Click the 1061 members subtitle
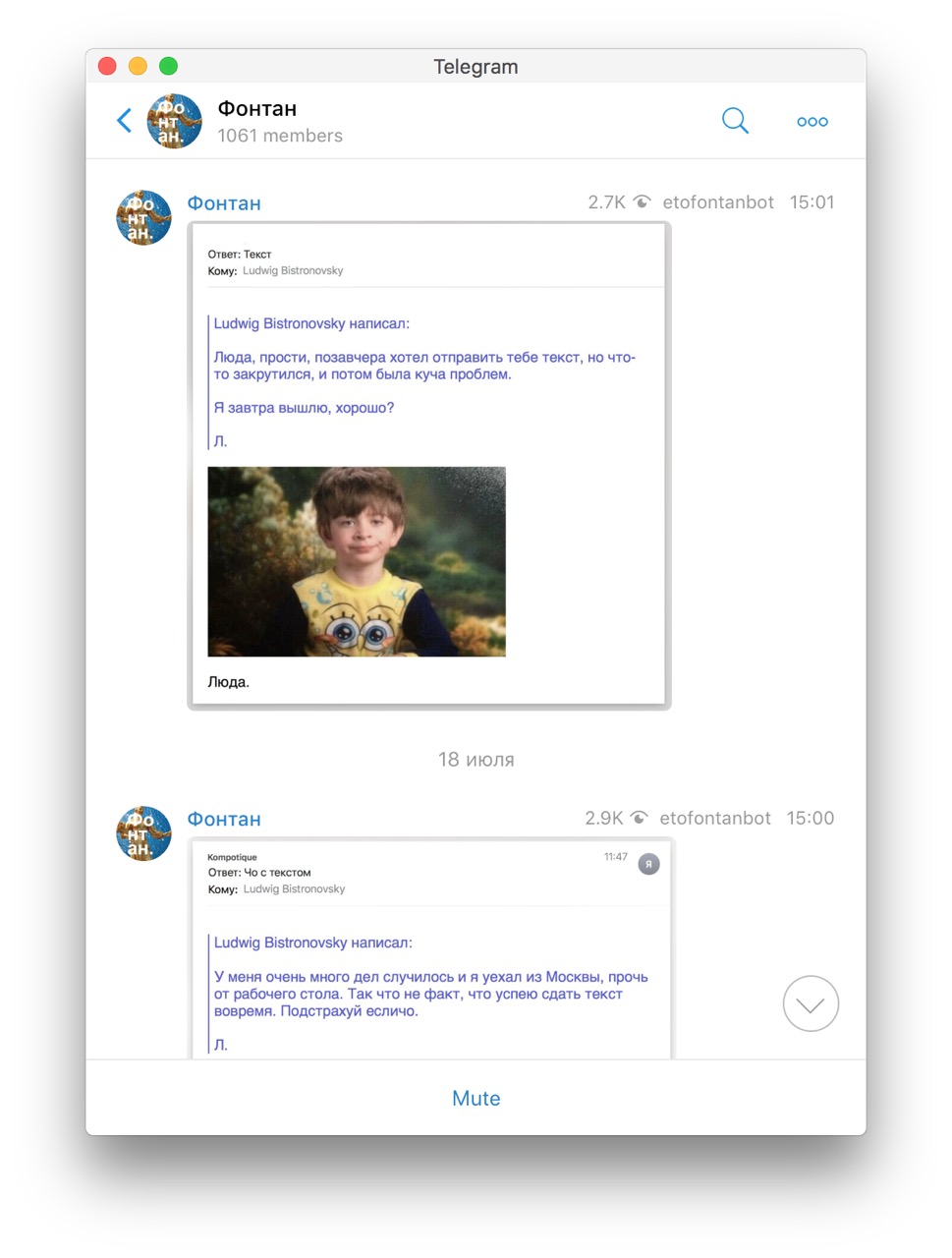The image size is (952, 1258). (280, 136)
